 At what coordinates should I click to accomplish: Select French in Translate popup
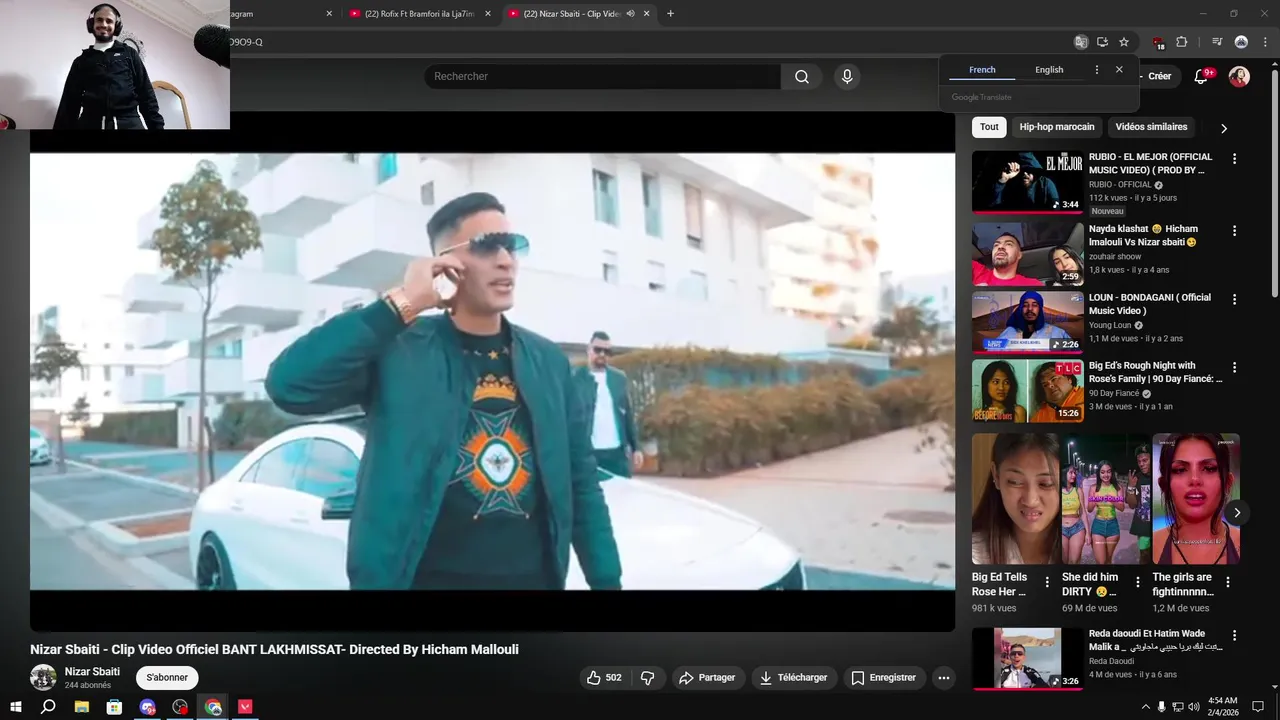[982, 70]
